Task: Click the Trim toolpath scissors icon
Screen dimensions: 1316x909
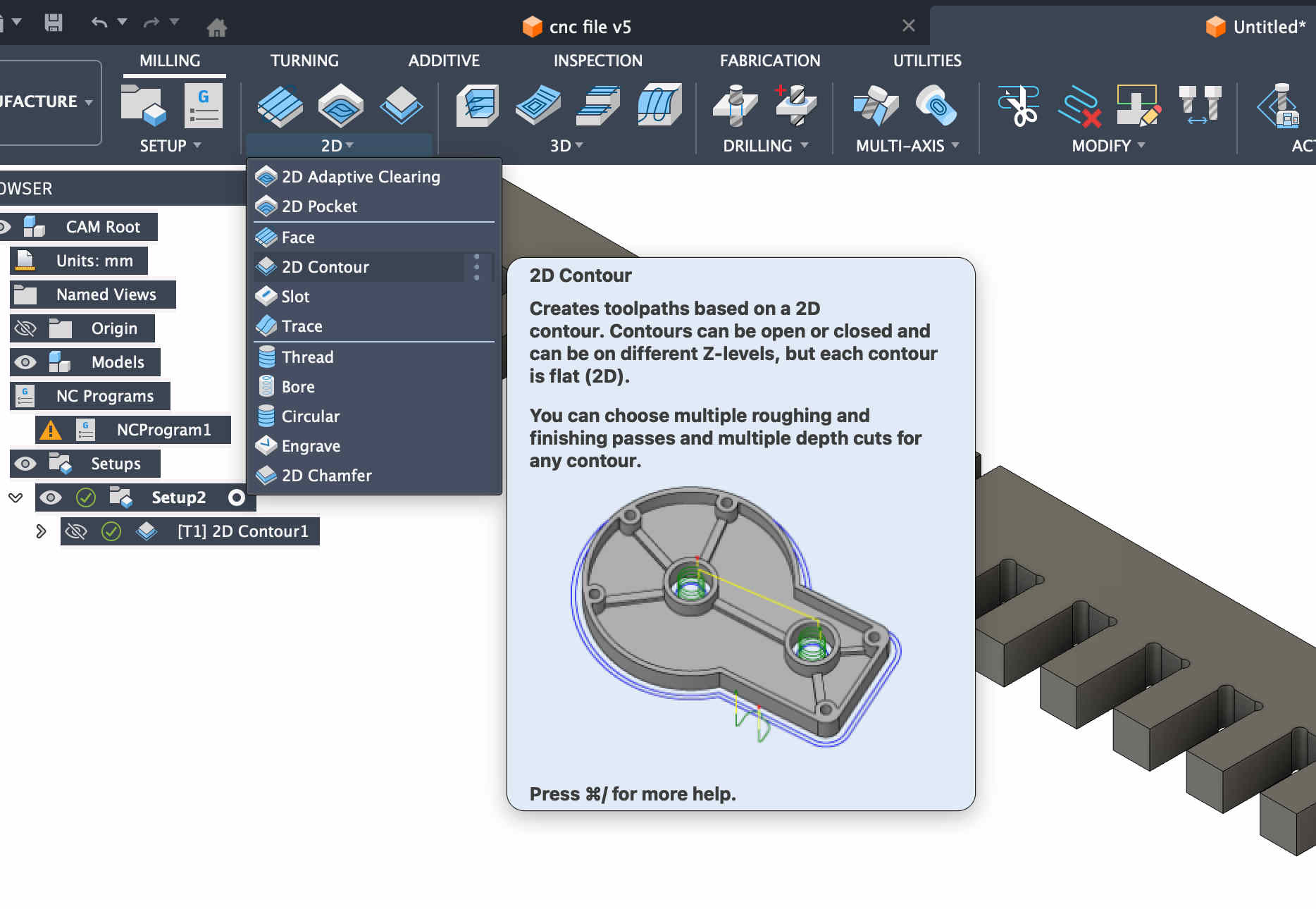Action: [1019, 106]
